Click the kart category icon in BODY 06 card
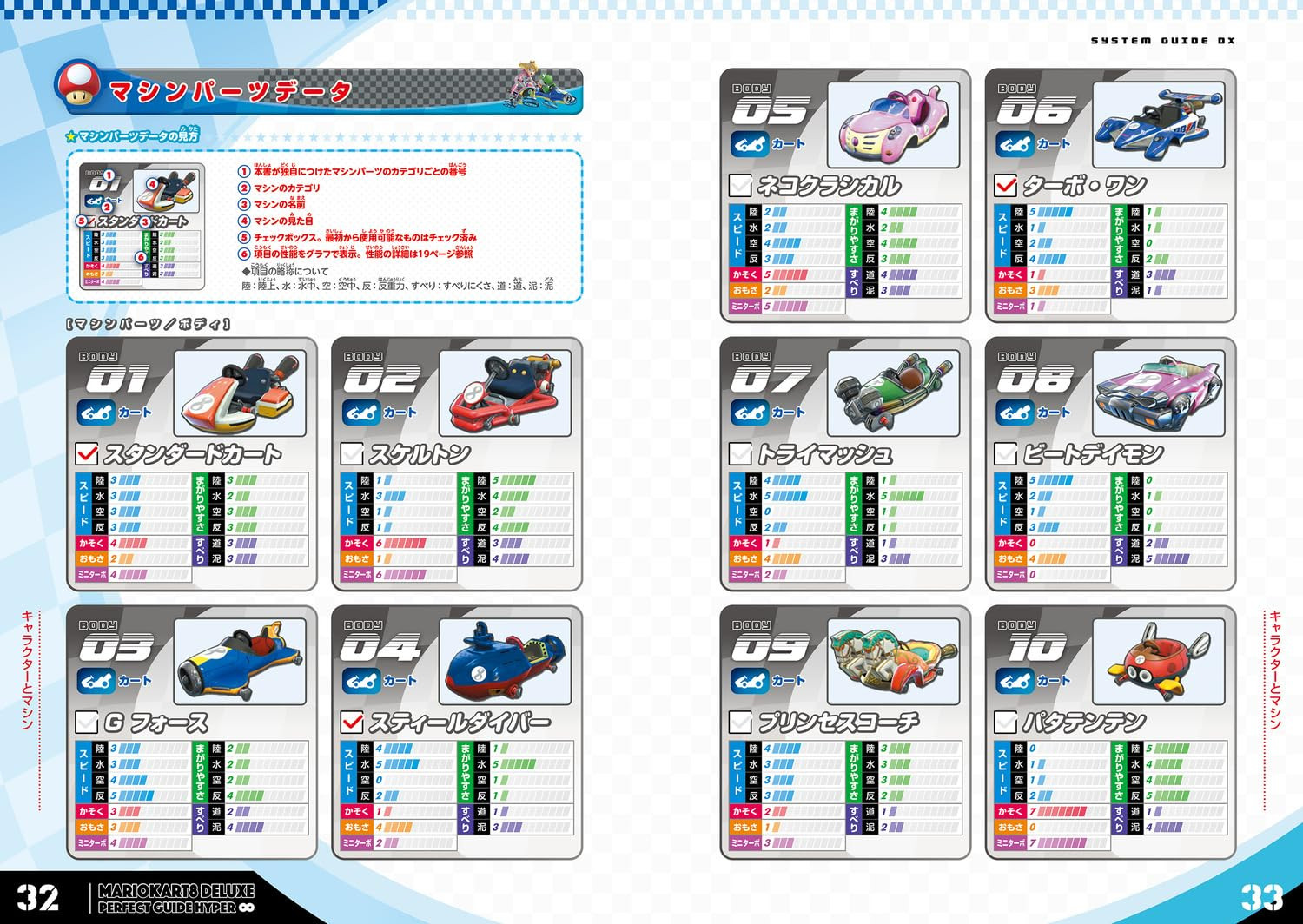1303x924 pixels. (1015, 144)
